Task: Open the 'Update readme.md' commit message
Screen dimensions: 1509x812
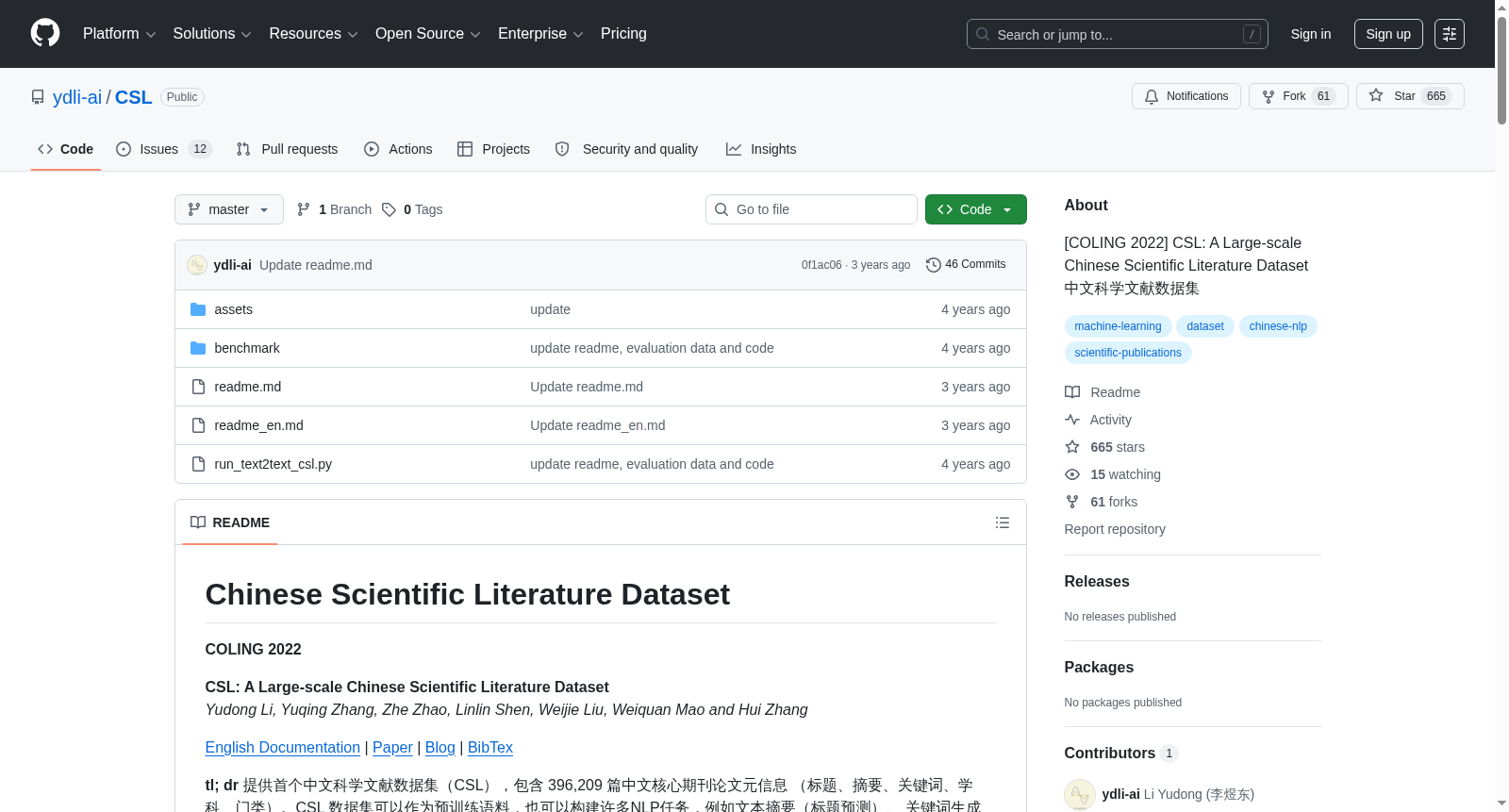Action: pos(316,265)
